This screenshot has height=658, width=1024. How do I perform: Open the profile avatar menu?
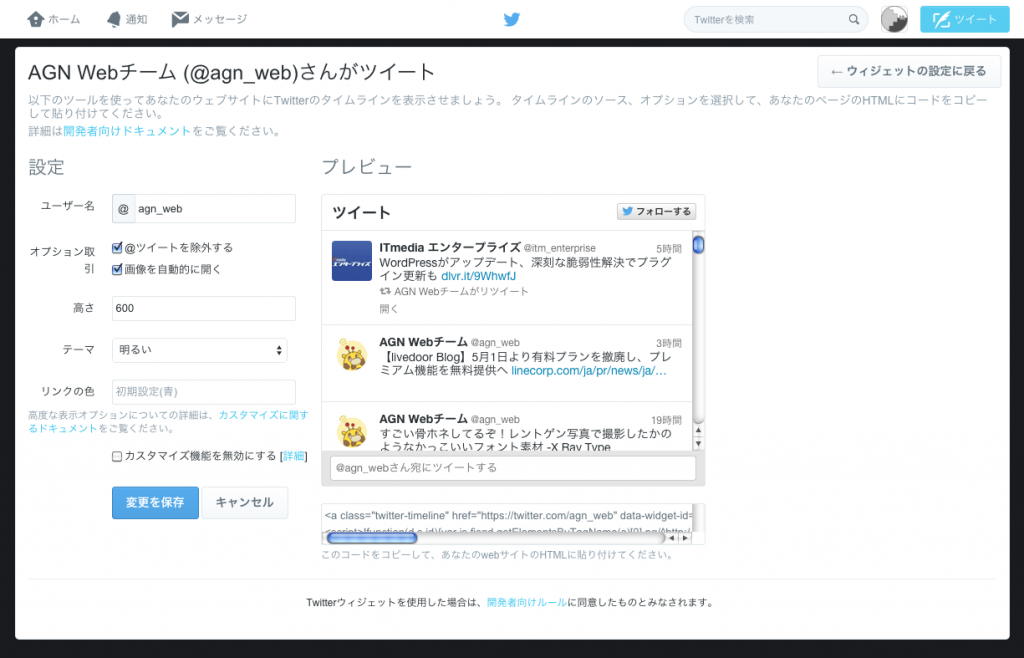893,20
